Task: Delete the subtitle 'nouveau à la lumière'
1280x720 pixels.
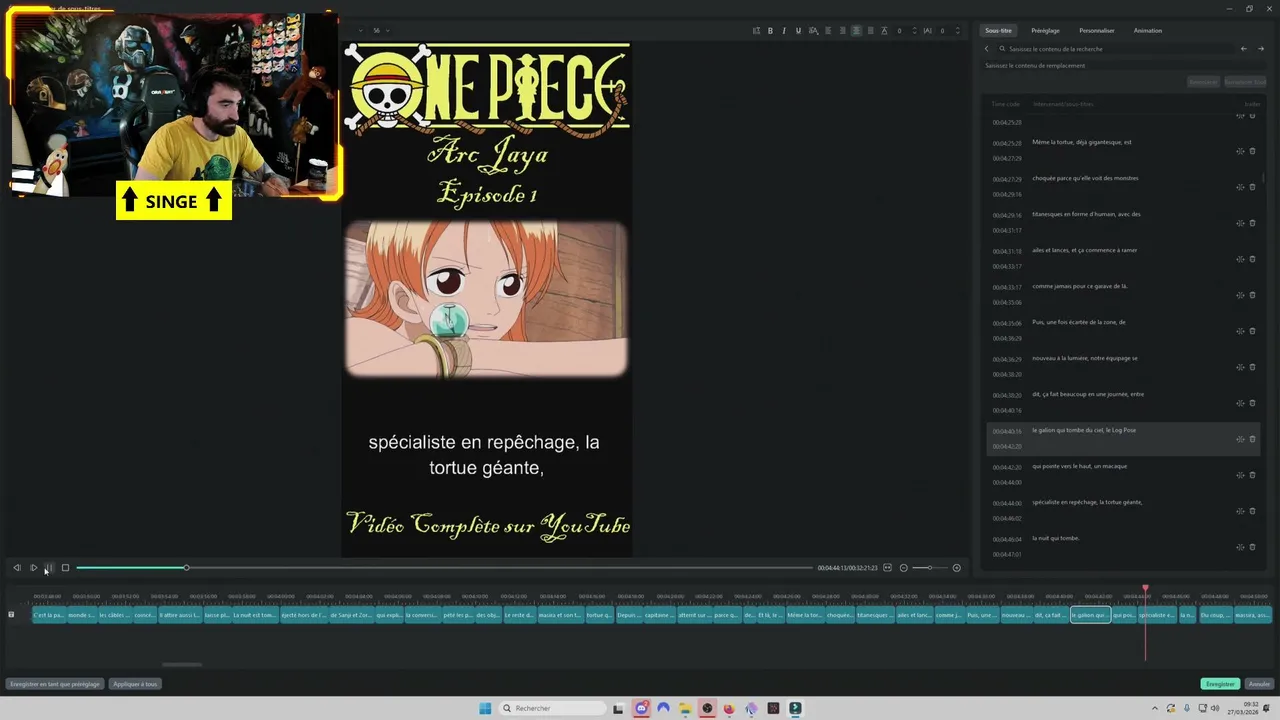Action: (1252, 367)
